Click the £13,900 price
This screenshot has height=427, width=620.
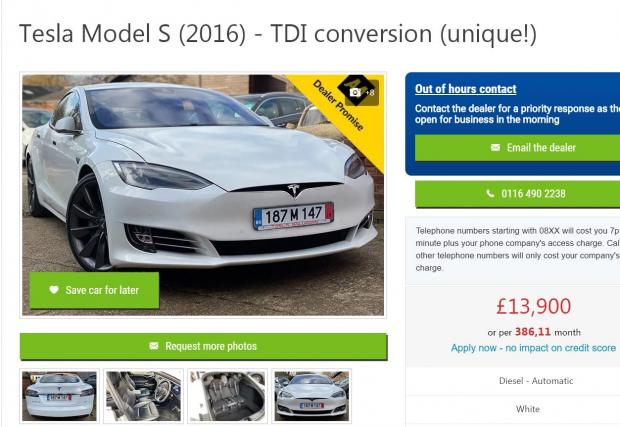click(x=533, y=306)
